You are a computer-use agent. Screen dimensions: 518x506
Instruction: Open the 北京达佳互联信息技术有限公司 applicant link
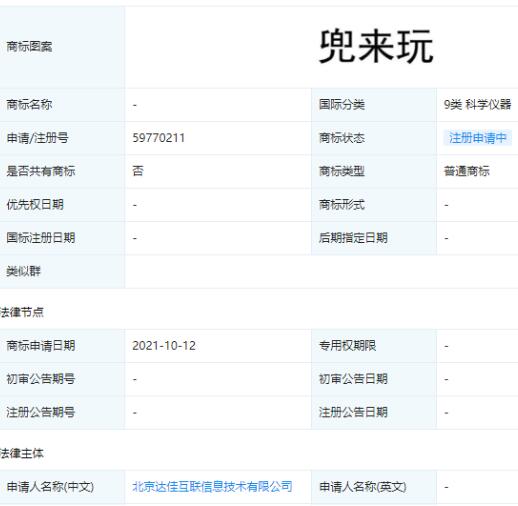pyautogui.click(x=212, y=486)
